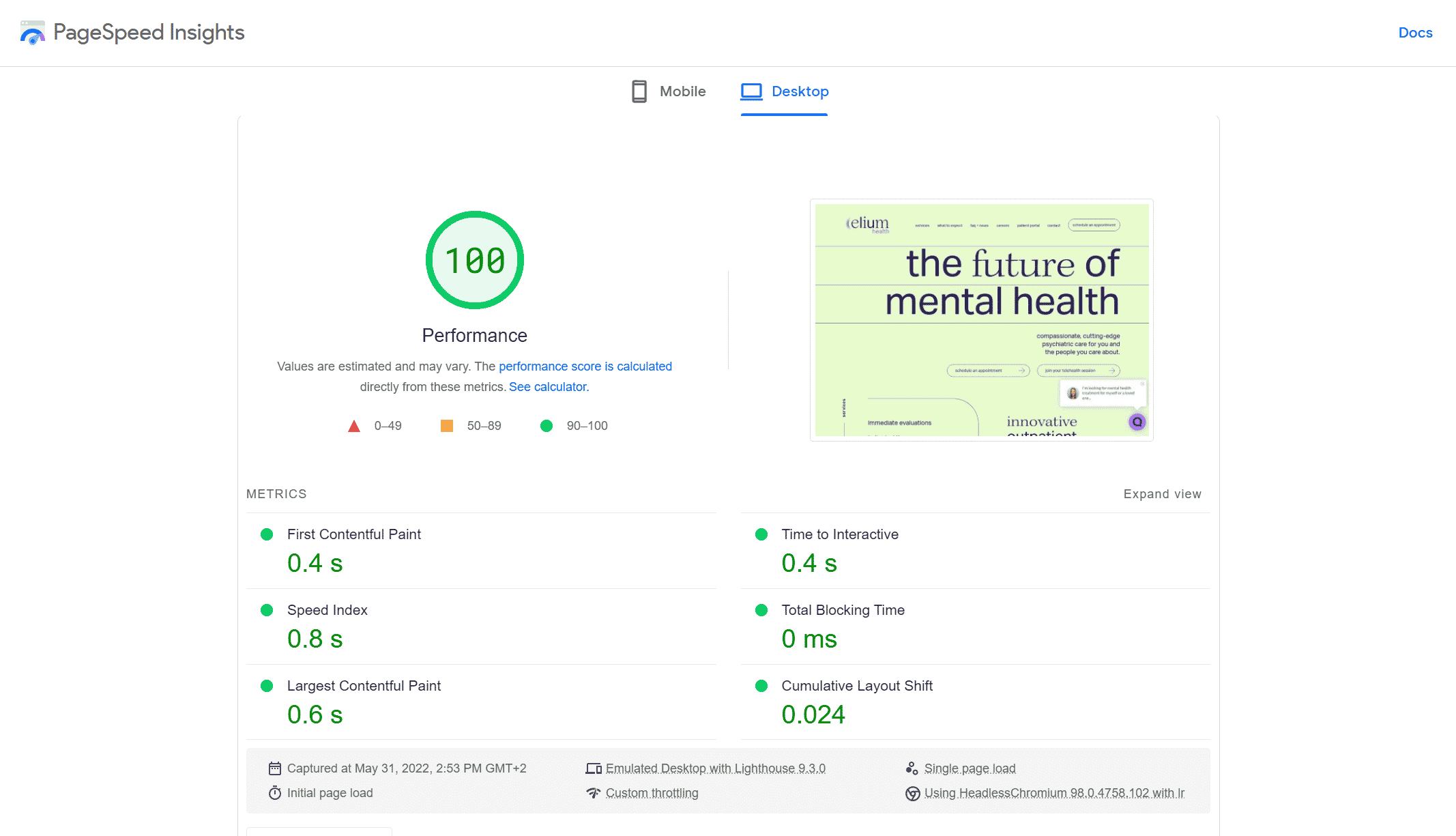Open the performance score is calculated link
This screenshot has width=1456, height=836.
click(585, 366)
